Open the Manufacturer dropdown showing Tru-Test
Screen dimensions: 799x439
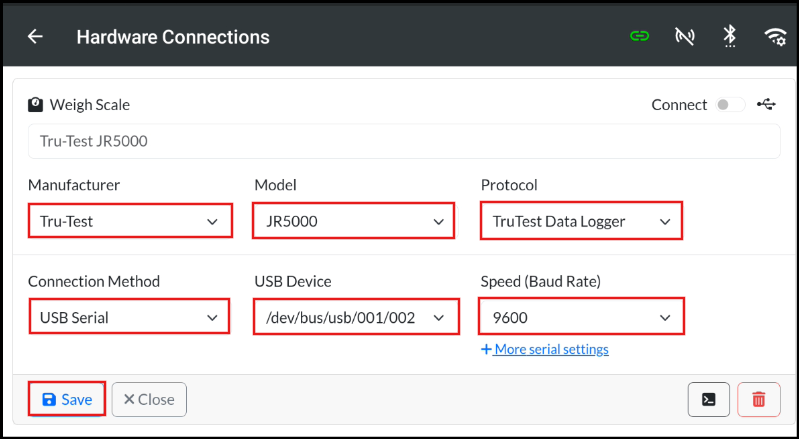[130, 221]
